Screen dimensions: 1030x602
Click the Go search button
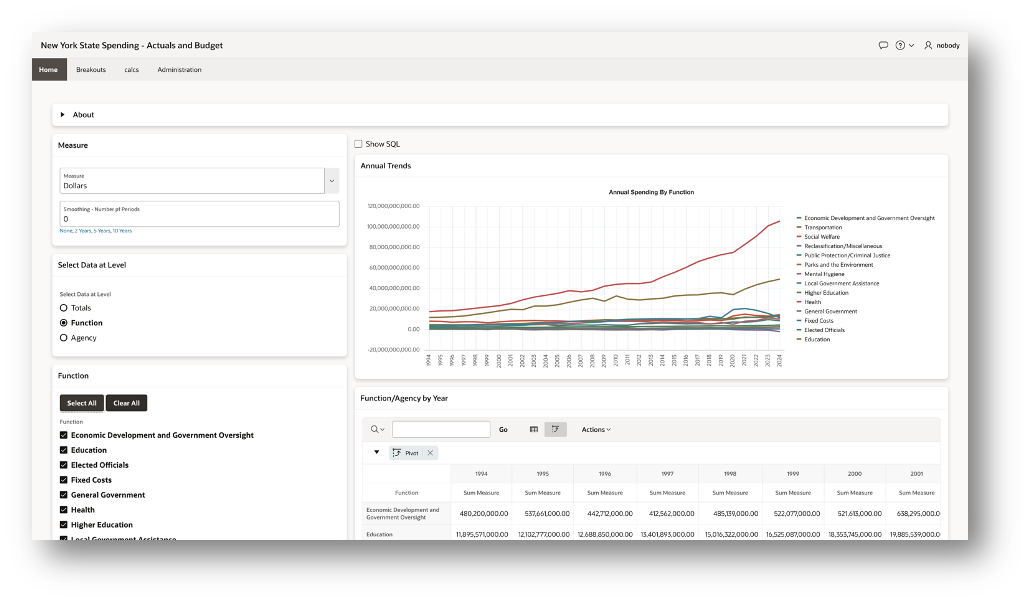point(503,429)
